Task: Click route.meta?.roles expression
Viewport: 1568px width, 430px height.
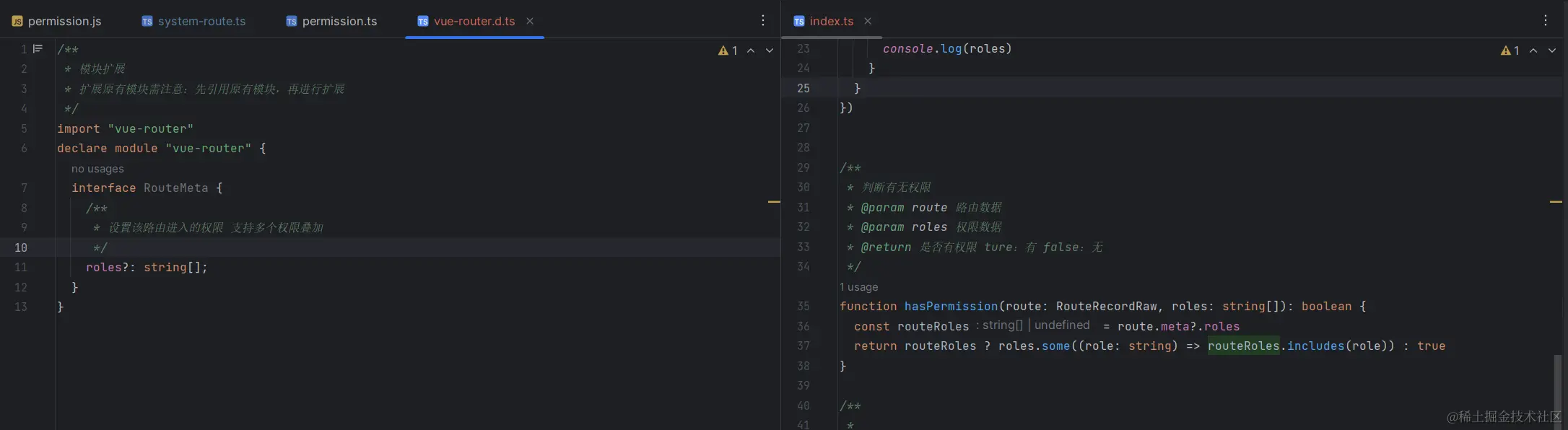Action: [1178, 327]
